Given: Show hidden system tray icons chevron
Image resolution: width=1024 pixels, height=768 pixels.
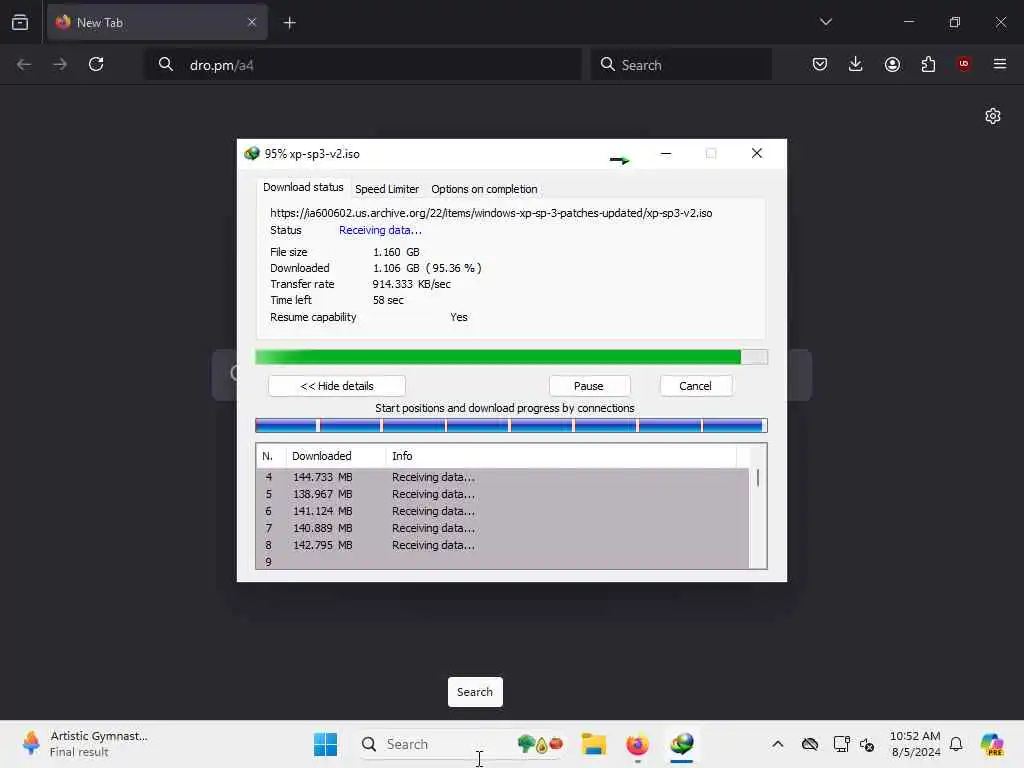Looking at the screenshot, I should 777,744.
